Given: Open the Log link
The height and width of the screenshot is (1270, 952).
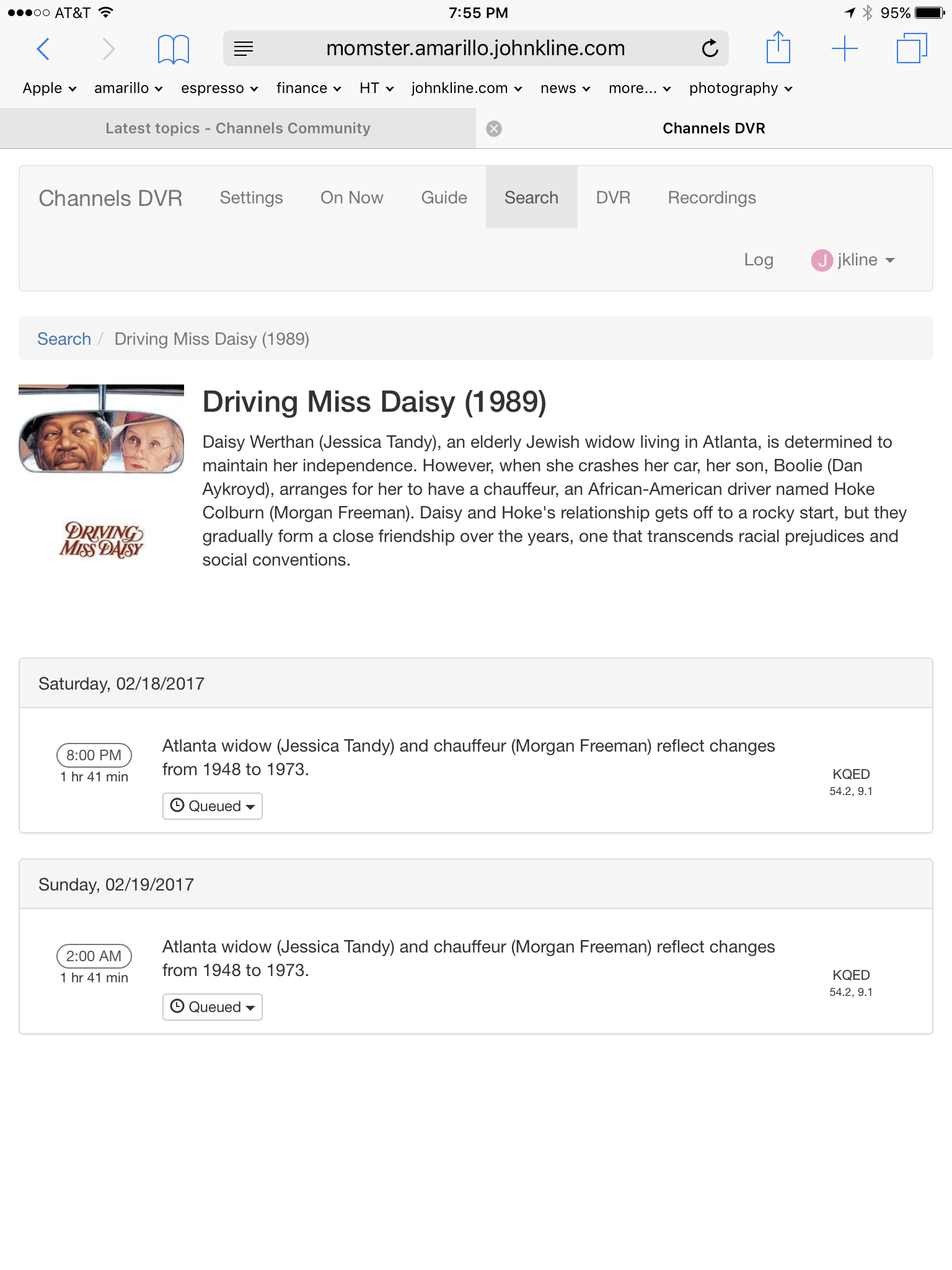Looking at the screenshot, I should tap(758, 260).
